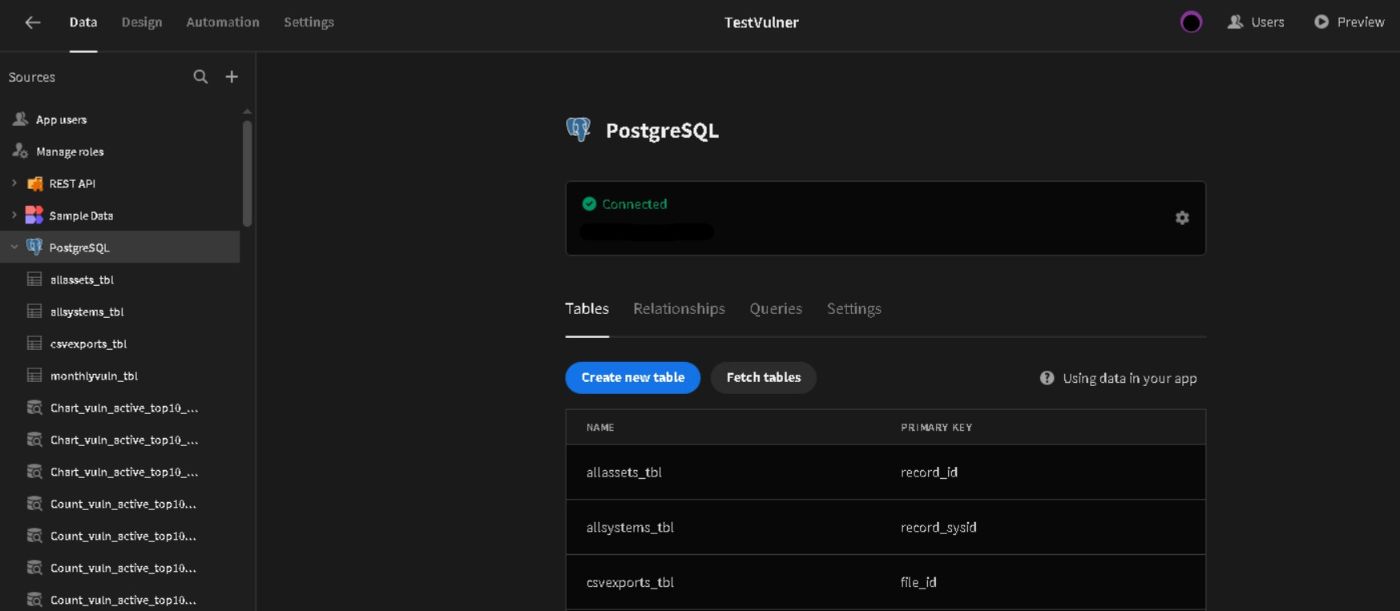Click the PostgreSQL page heading
Screen dimensions: 1400x611
[x=662, y=130]
